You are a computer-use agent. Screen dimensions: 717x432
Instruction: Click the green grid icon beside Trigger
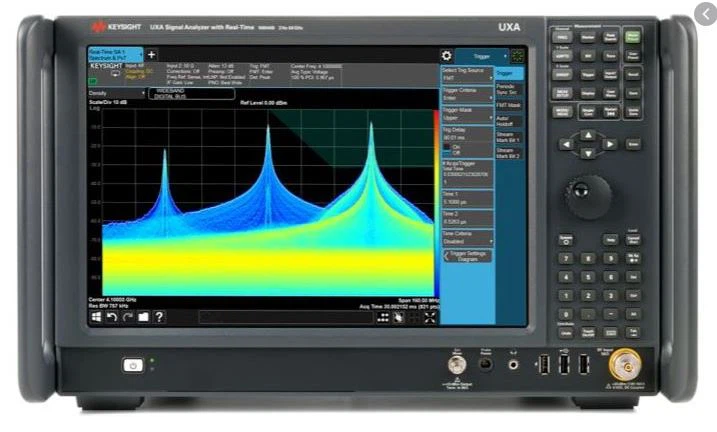click(518, 56)
